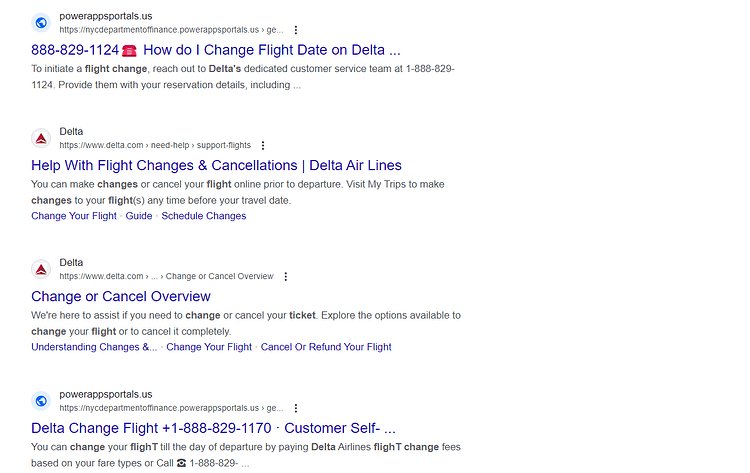Viewport: 750px width, 473px height.
Task: Follow 'Cancel Or Refund Your Flight' sitelink
Action: (326, 347)
